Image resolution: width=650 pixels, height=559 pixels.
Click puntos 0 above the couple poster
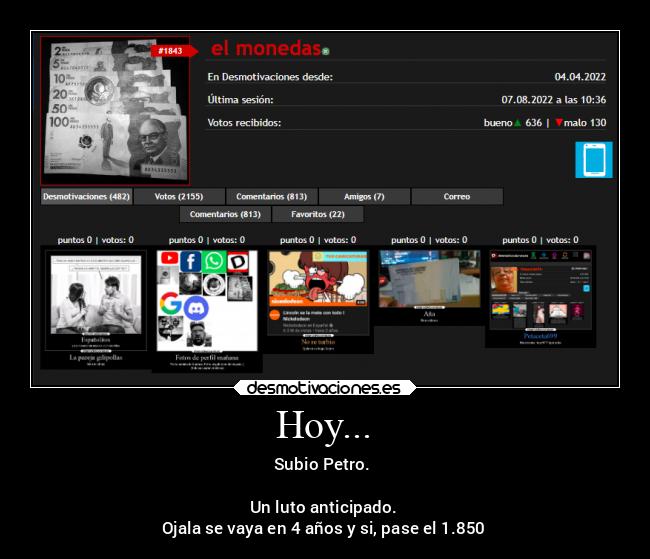point(75,240)
